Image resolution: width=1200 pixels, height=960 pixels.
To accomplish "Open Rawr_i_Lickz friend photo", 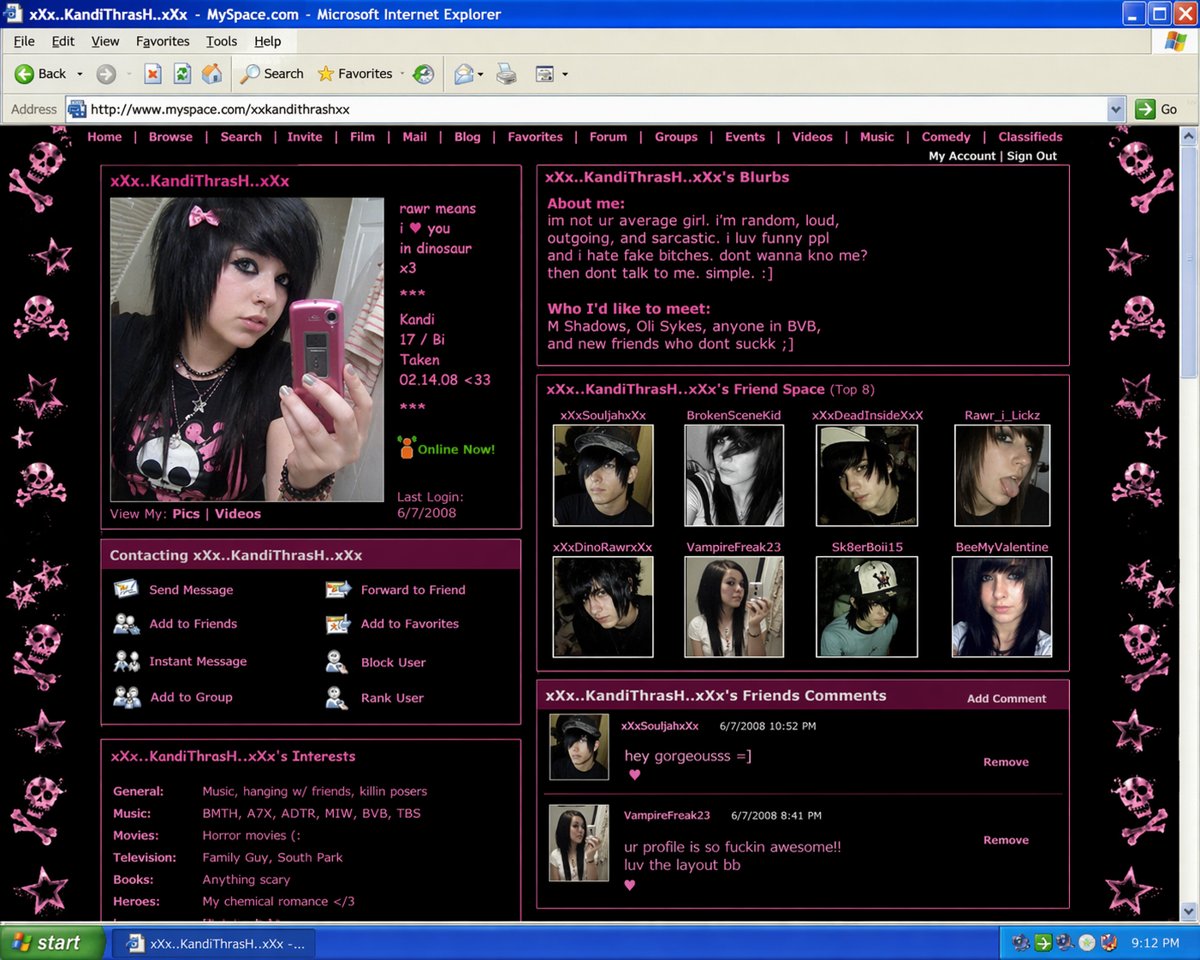I will pos(1002,475).
